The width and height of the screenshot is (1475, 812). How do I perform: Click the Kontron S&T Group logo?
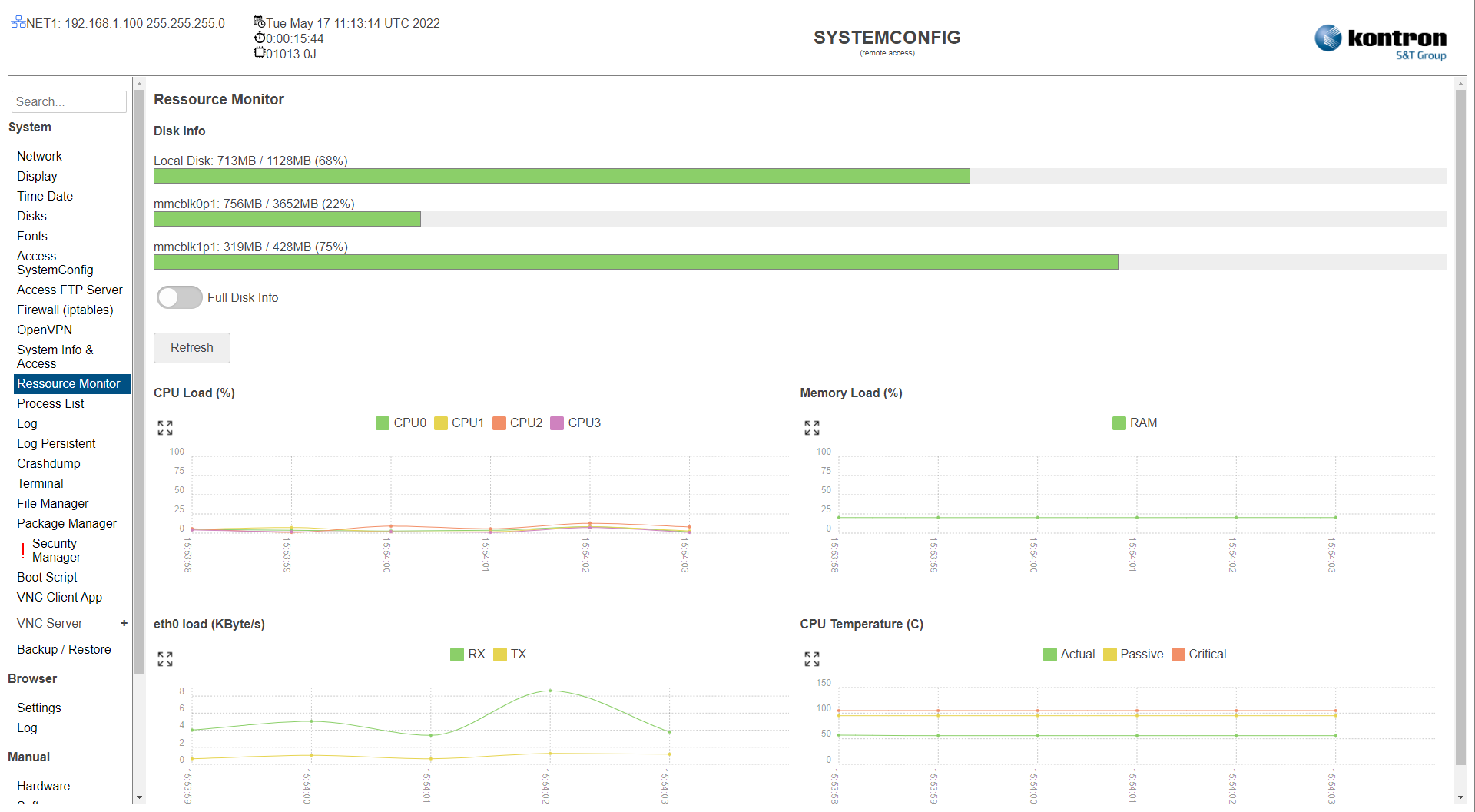[1379, 39]
